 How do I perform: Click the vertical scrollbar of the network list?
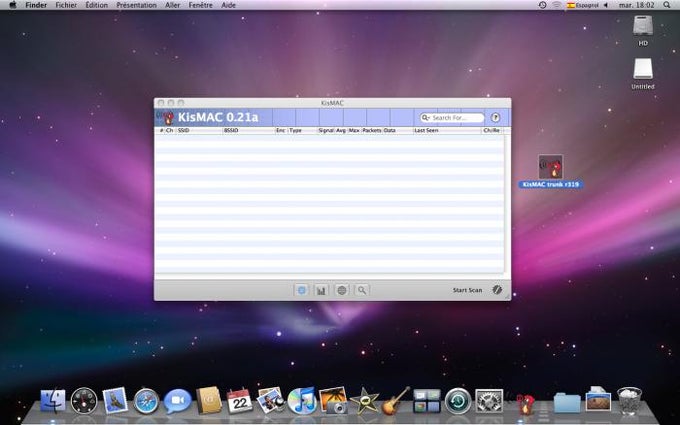click(507, 204)
